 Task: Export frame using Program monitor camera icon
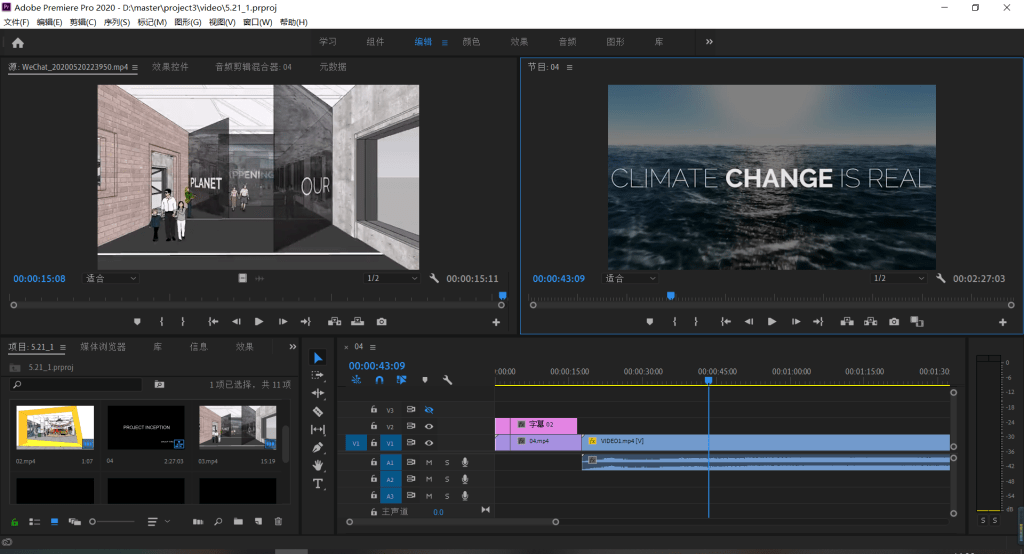894,322
